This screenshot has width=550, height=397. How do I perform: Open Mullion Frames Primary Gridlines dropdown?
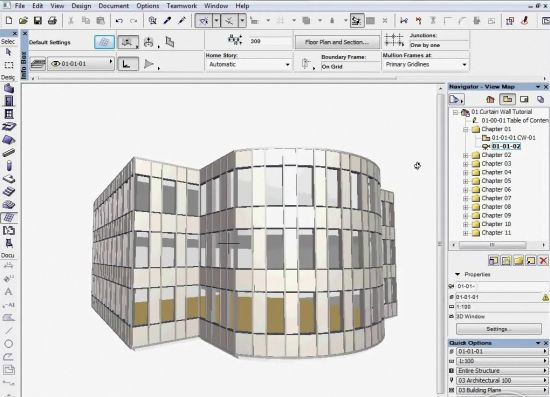point(425,65)
